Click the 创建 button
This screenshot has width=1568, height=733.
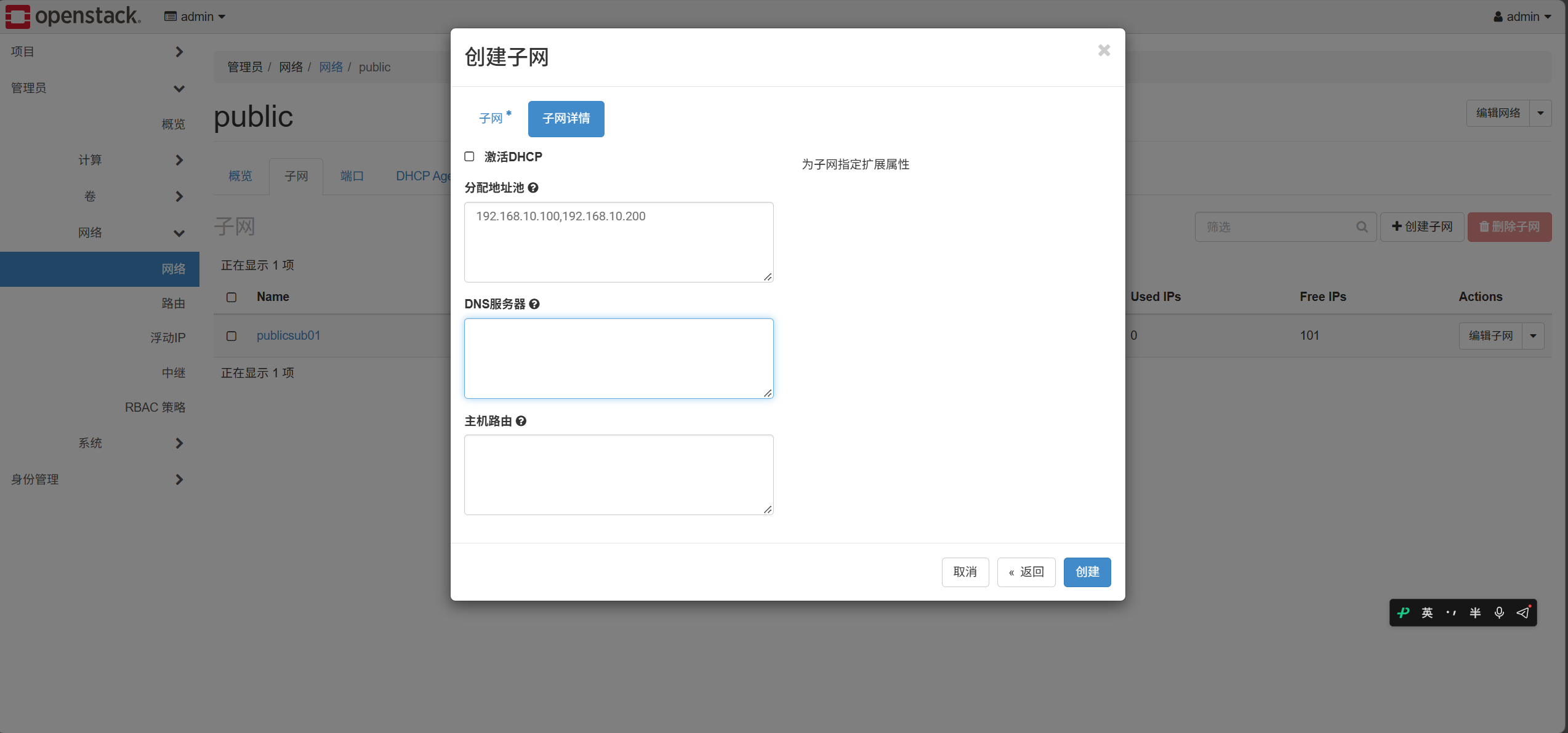pyautogui.click(x=1087, y=572)
